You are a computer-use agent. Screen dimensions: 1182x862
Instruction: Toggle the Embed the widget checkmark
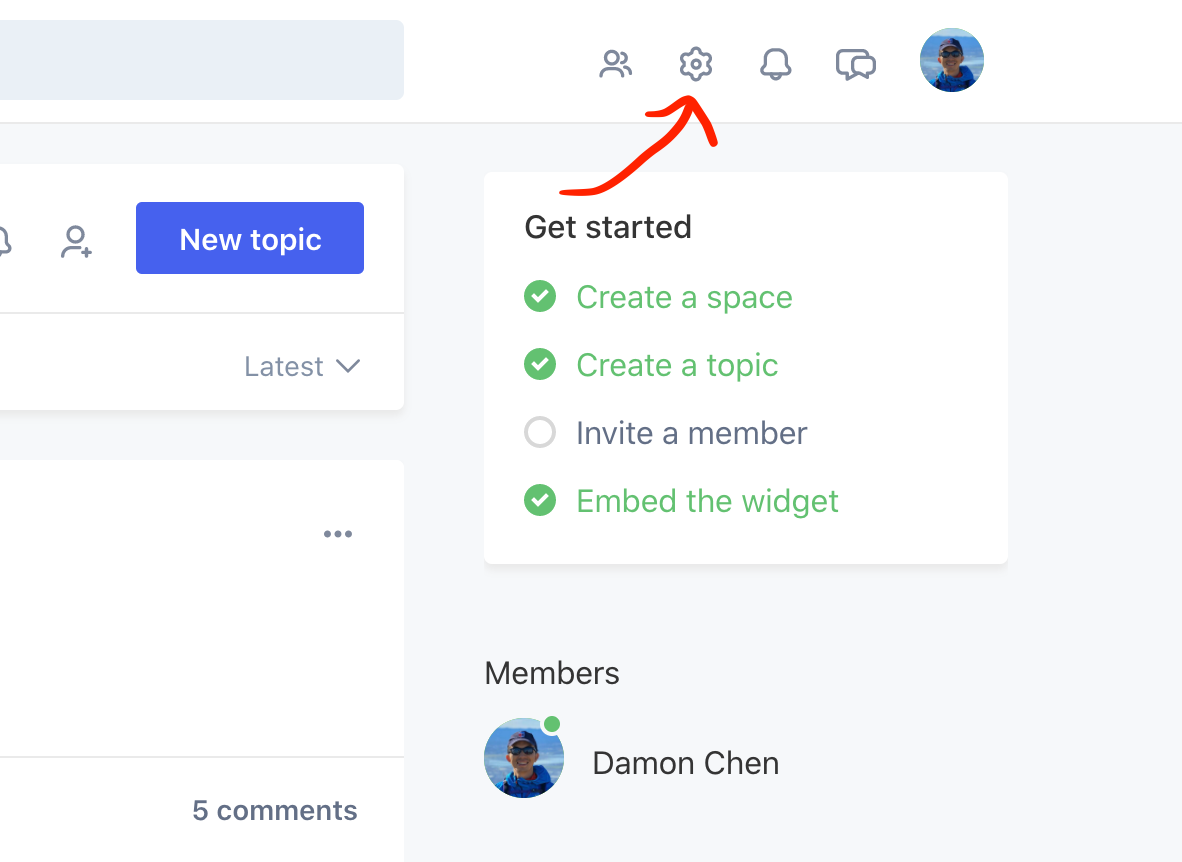pos(540,500)
